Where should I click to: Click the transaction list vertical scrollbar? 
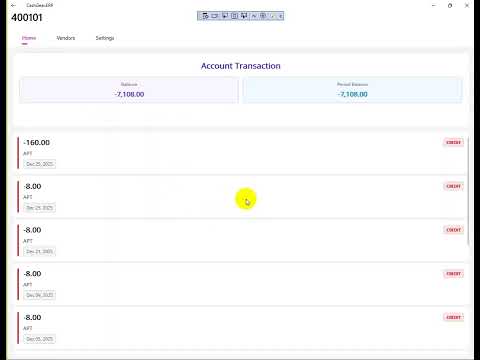point(468,192)
